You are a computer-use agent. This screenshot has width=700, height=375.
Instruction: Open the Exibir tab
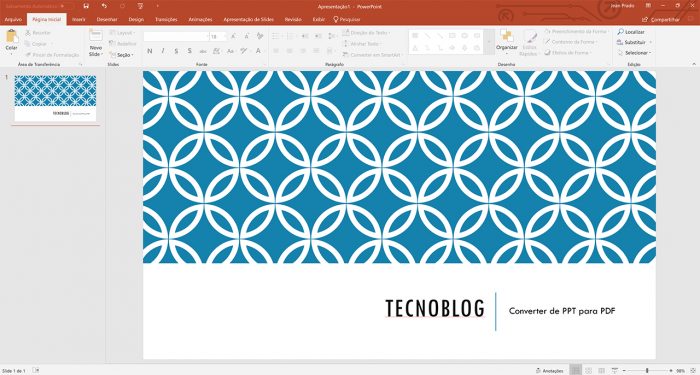319,20
